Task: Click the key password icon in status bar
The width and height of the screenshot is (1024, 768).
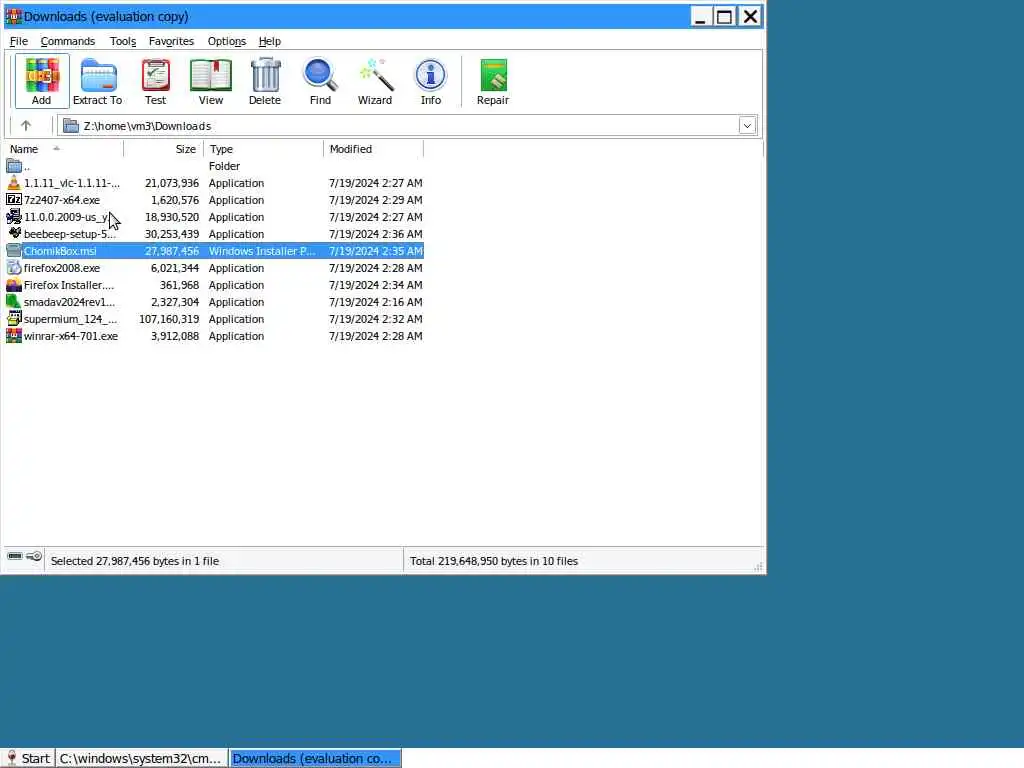Action: pos(34,556)
